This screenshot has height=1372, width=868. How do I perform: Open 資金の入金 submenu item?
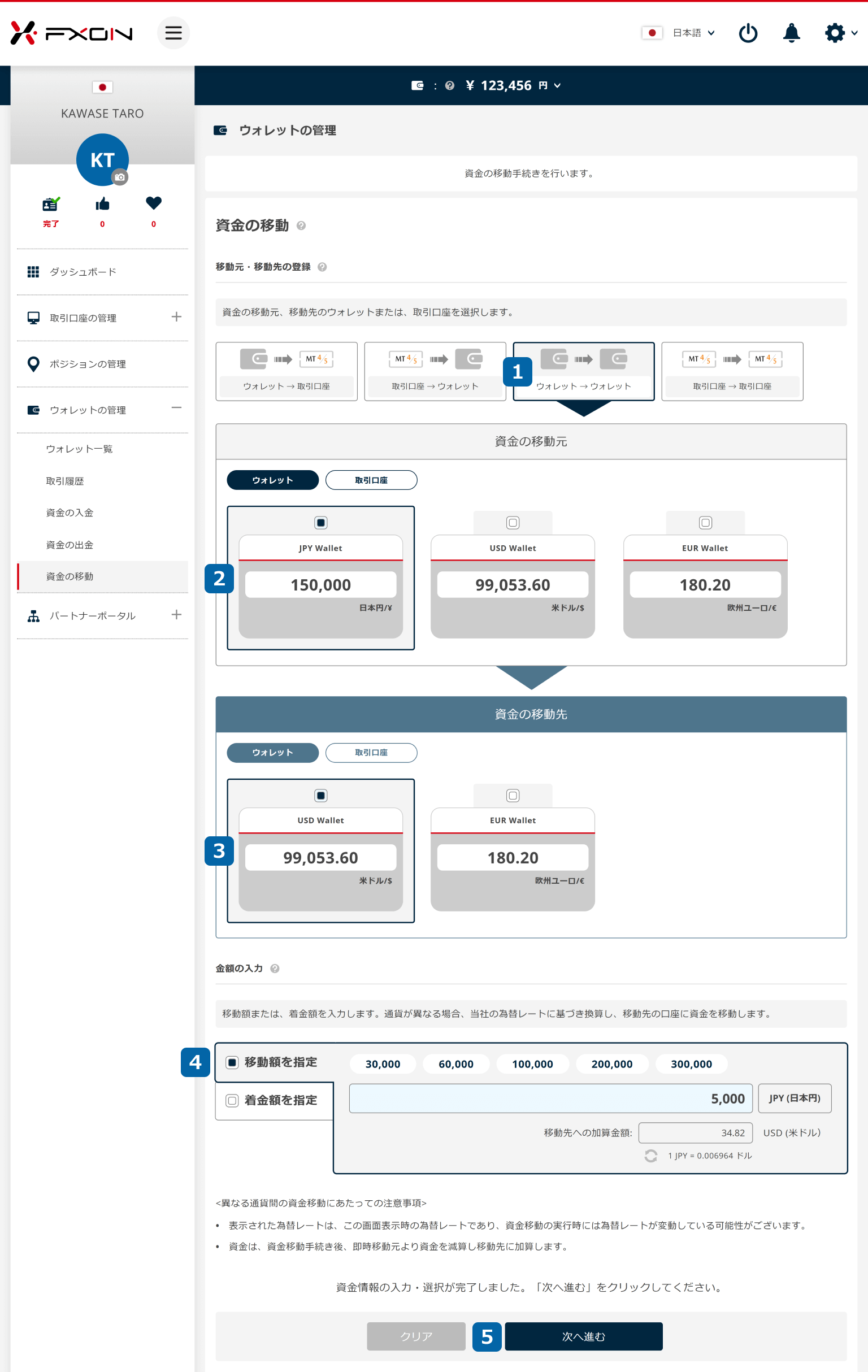click(x=70, y=513)
